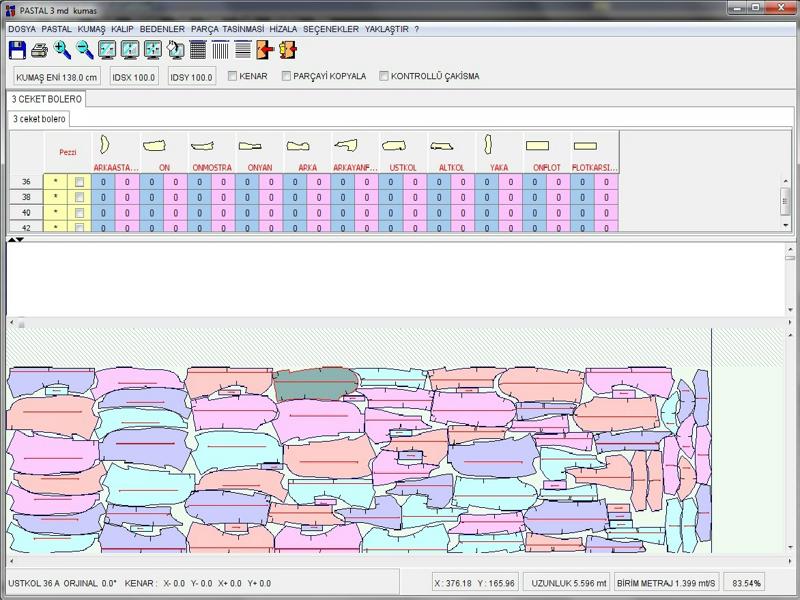This screenshot has height=600, width=800.
Task: Click the zoom out magnifier icon
Action: click(85, 50)
